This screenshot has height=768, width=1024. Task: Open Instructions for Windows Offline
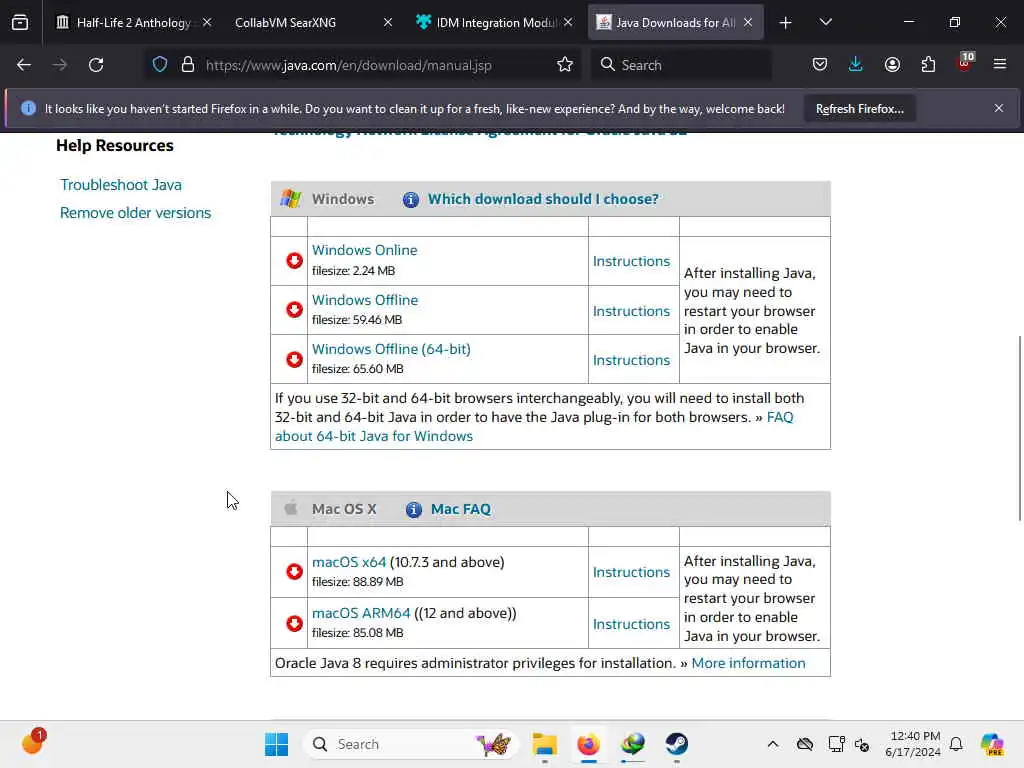632,311
